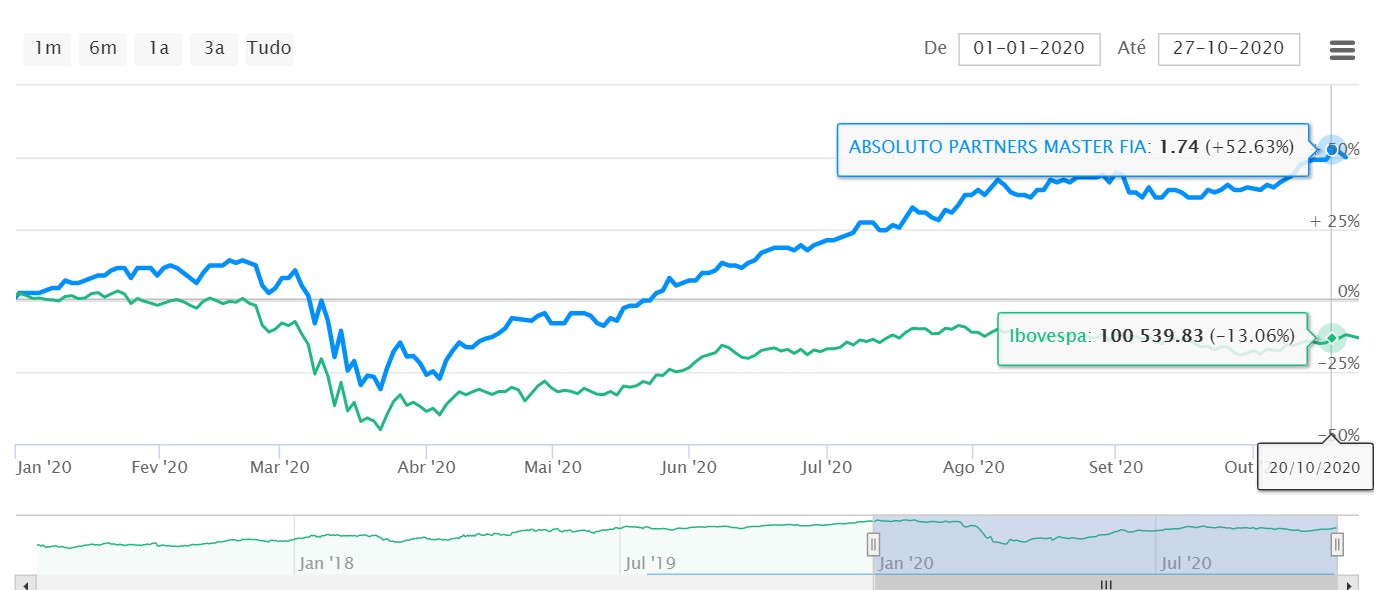This screenshot has width=1393, height=590.
Task: Show the full Tudo range
Action: 269,48
